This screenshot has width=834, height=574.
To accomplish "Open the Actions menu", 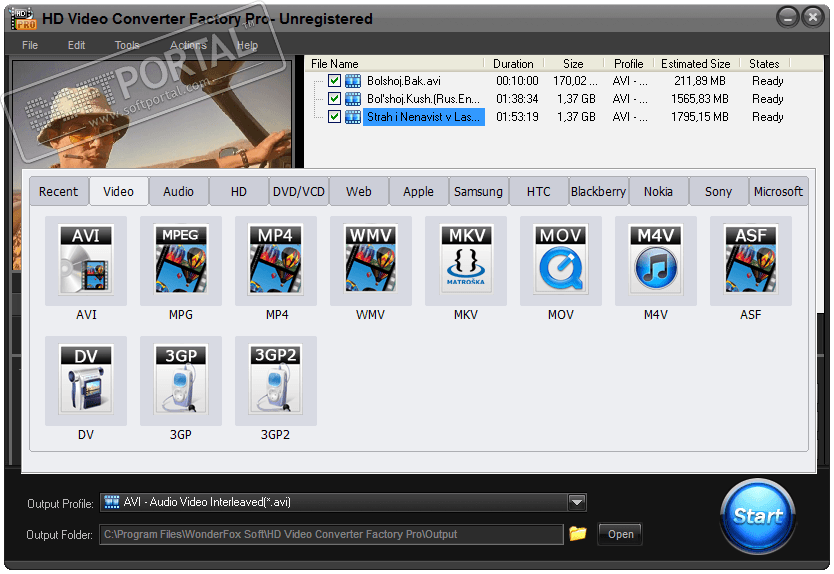I will coord(188,45).
